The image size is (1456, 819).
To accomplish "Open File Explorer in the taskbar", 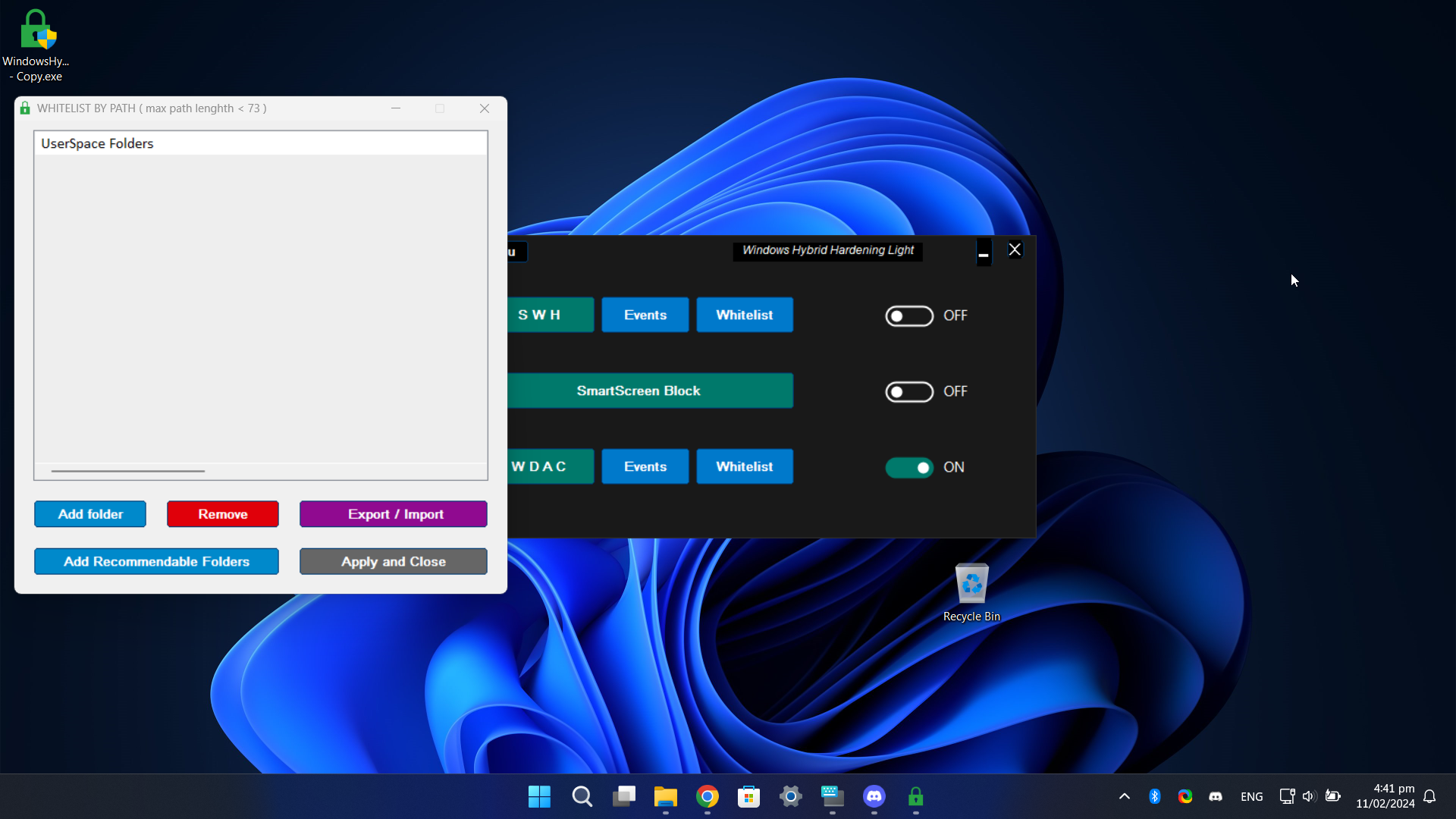I will [x=665, y=796].
